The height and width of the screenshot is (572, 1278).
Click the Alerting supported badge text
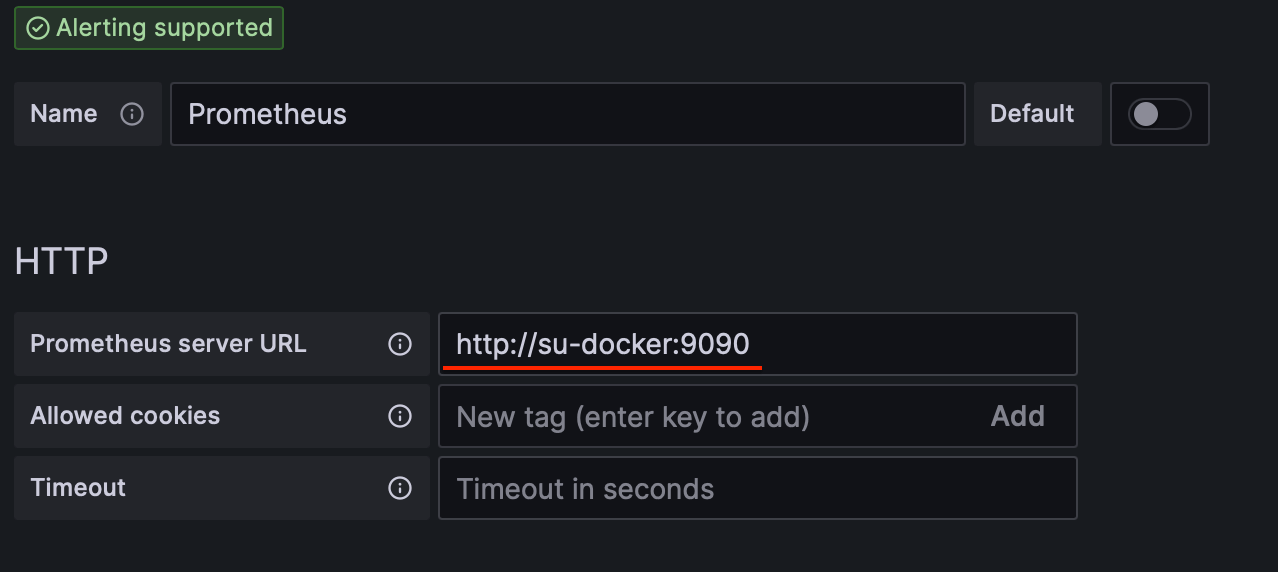point(164,28)
